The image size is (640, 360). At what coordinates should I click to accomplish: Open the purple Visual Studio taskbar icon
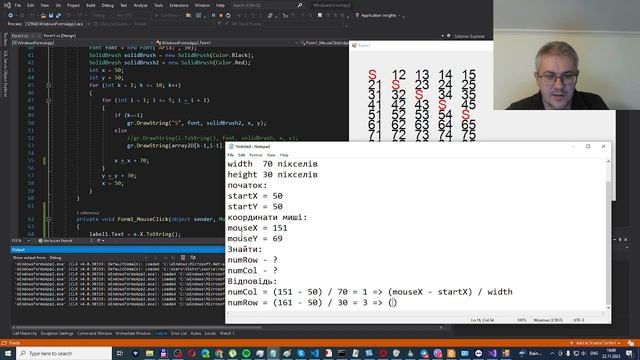pos(492,353)
